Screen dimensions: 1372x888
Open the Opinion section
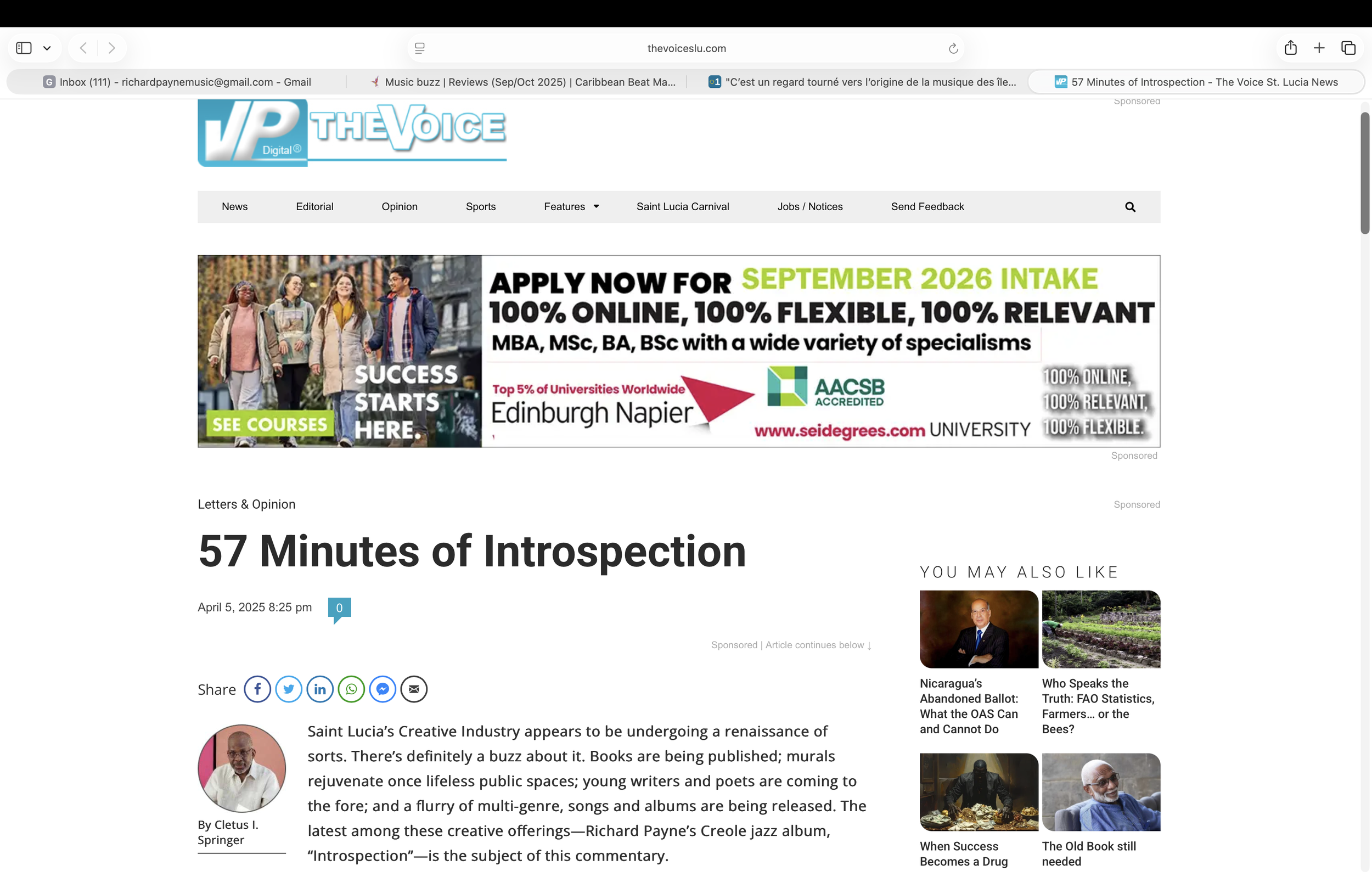400,206
